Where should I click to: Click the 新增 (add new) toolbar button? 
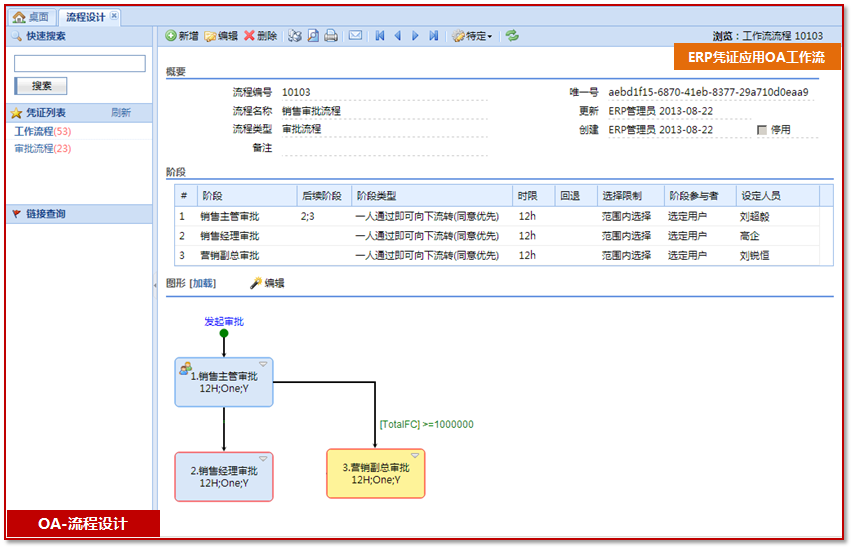click(182, 36)
